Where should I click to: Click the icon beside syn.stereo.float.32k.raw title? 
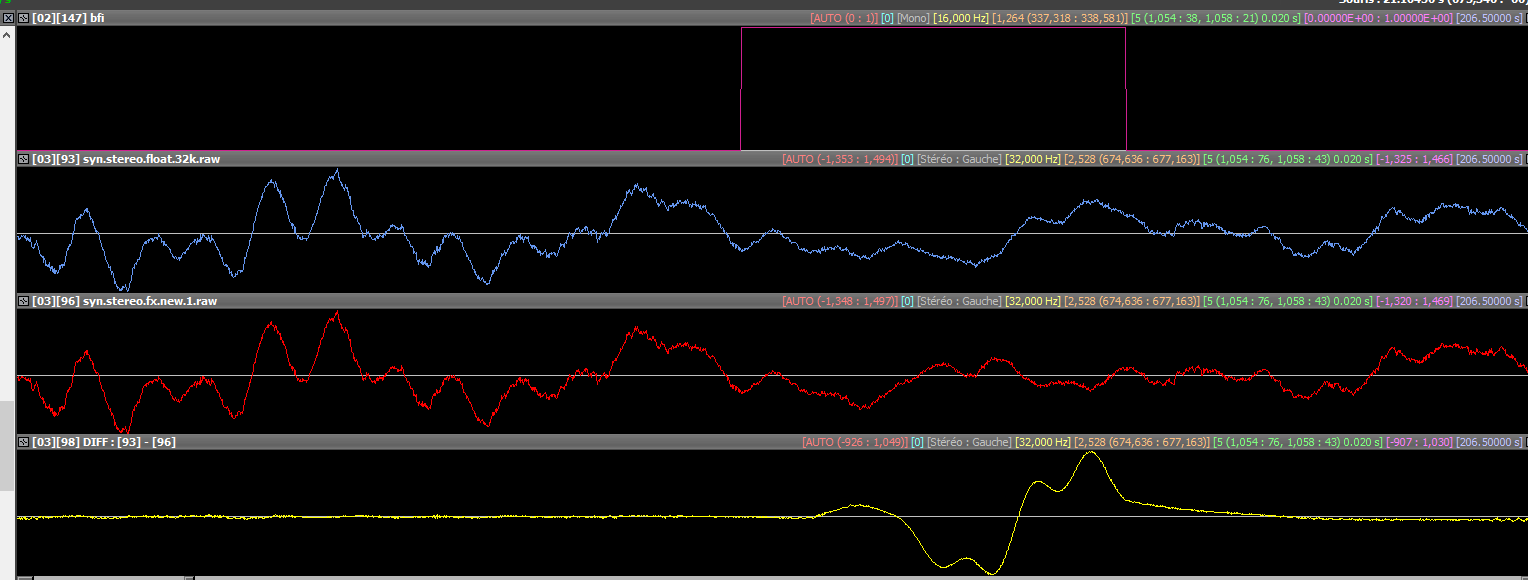pyautogui.click(x=24, y=159)
